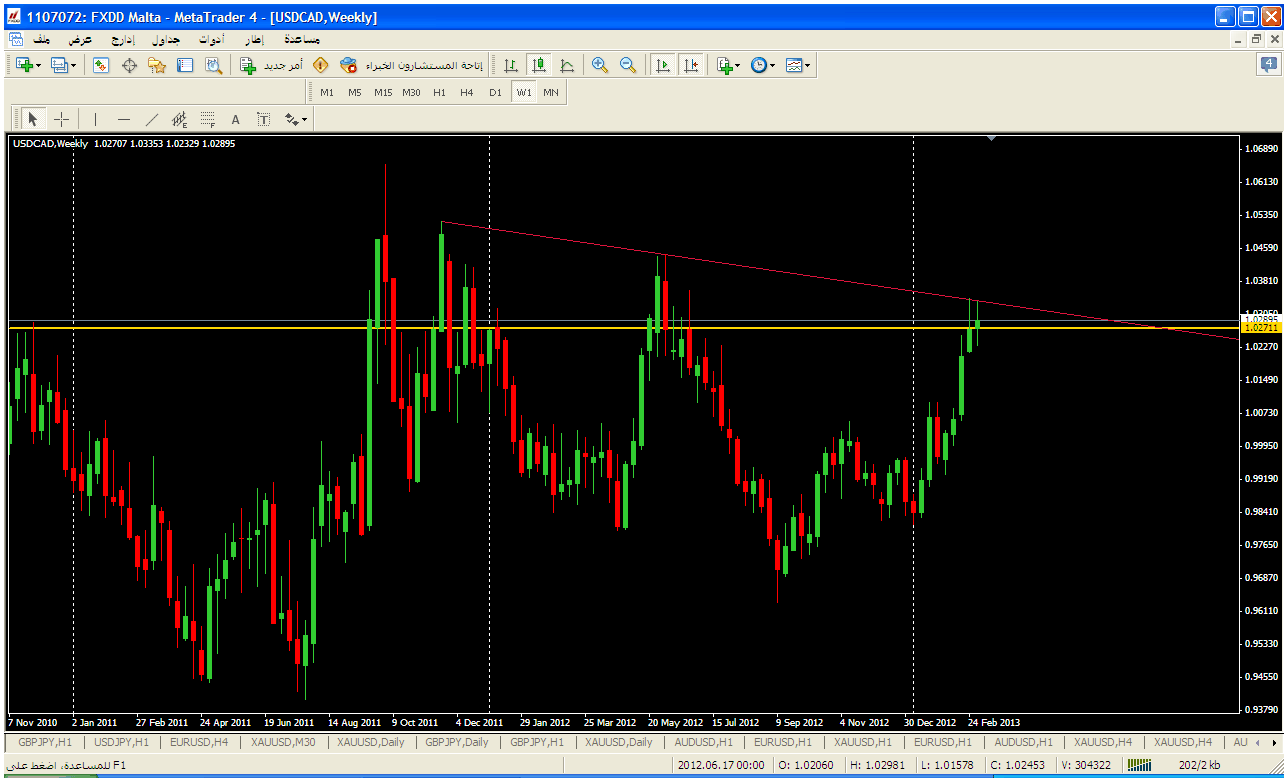Select the Equidistant Channel tool
Viewport: 1288px width, 778px height.
pyautogui.click(x=180, y=119)
